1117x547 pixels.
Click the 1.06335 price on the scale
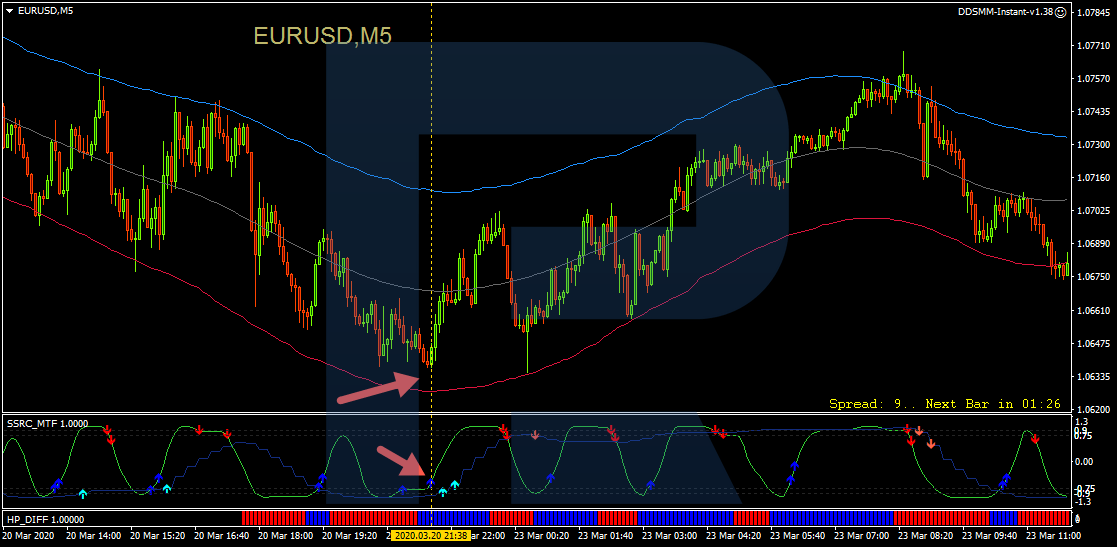click(1094, 377)
